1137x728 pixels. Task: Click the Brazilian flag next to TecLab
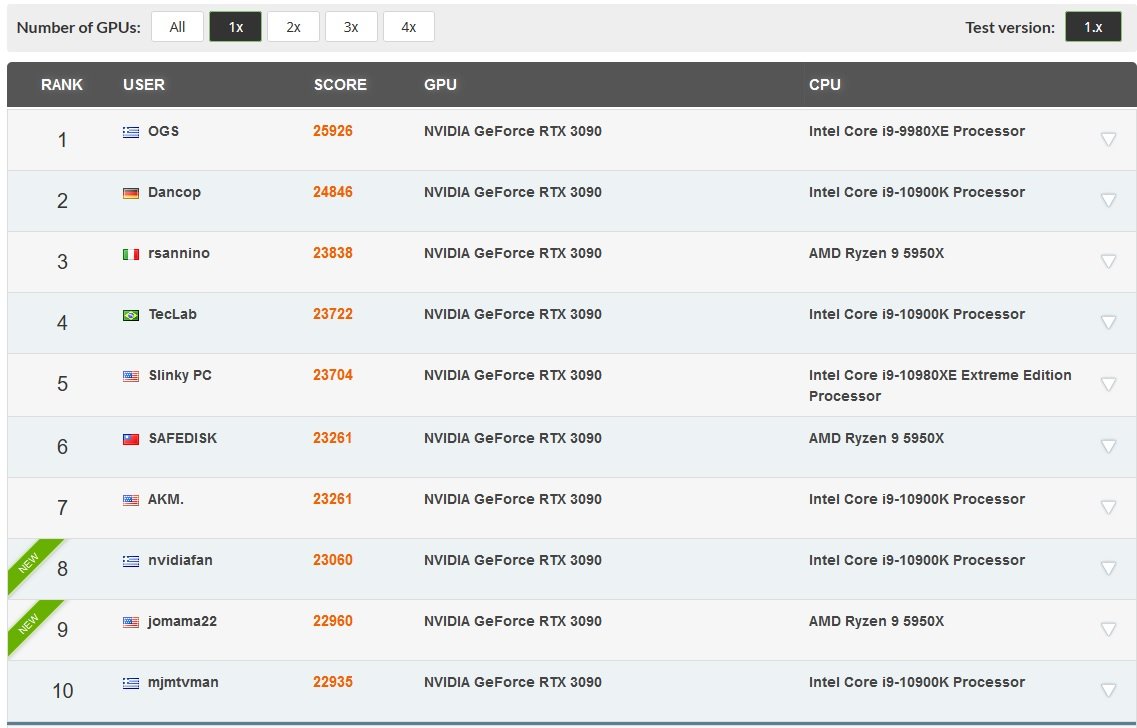click(131, 315)
